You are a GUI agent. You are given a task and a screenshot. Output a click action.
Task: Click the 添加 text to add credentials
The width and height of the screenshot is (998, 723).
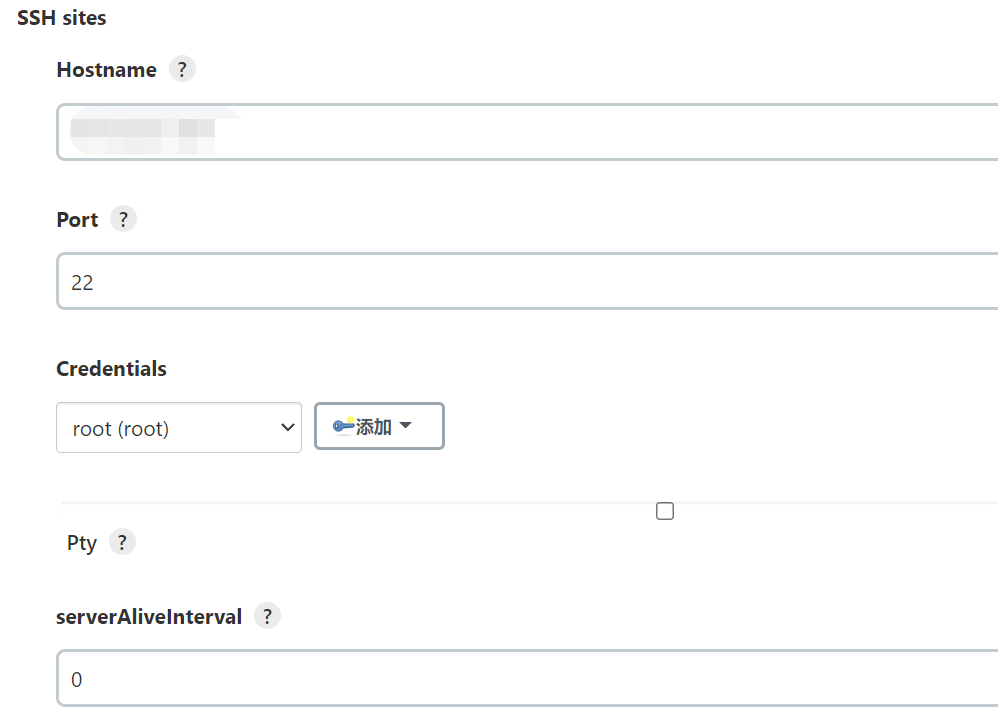(373, 426)
